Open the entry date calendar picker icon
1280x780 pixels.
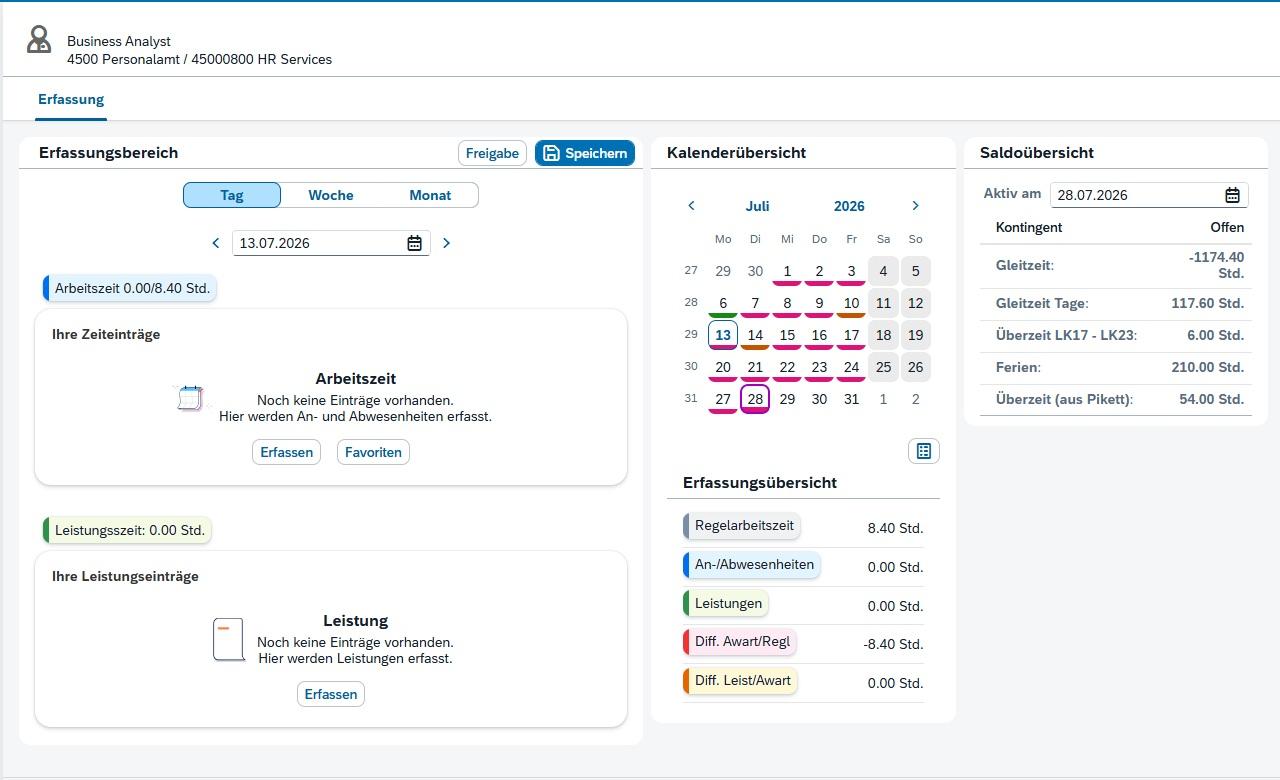414,243
